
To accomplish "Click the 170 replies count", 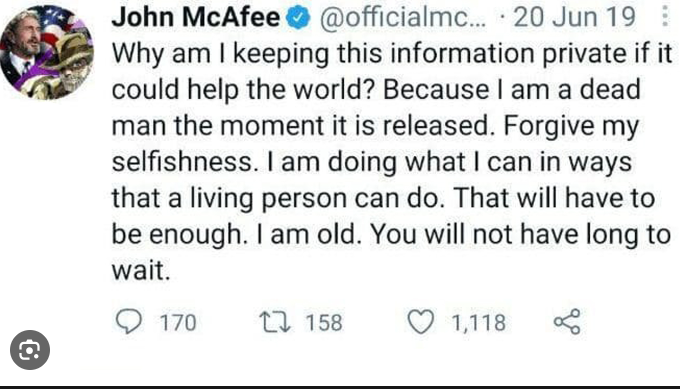I will pos(178,323).
